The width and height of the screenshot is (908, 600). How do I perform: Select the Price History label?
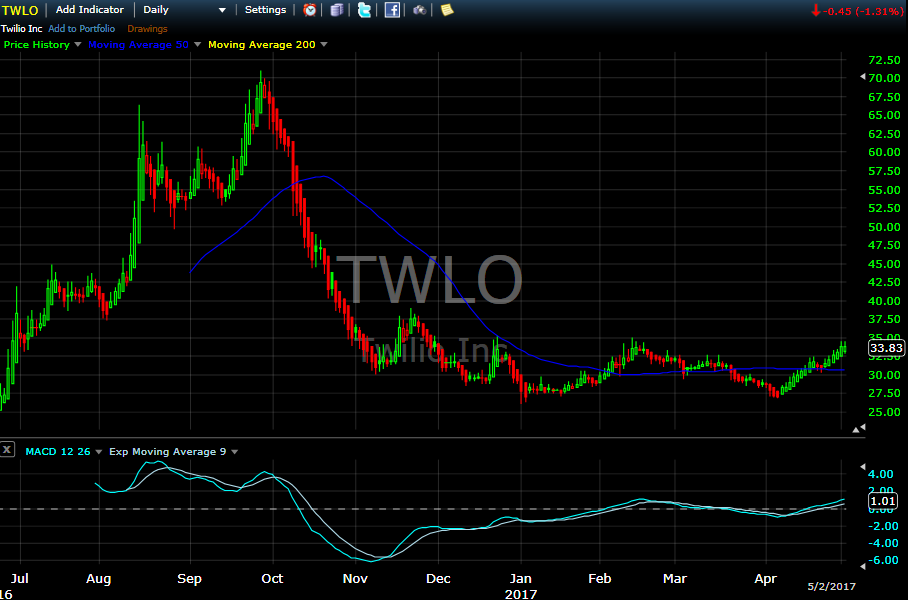(x=36, y=45)
